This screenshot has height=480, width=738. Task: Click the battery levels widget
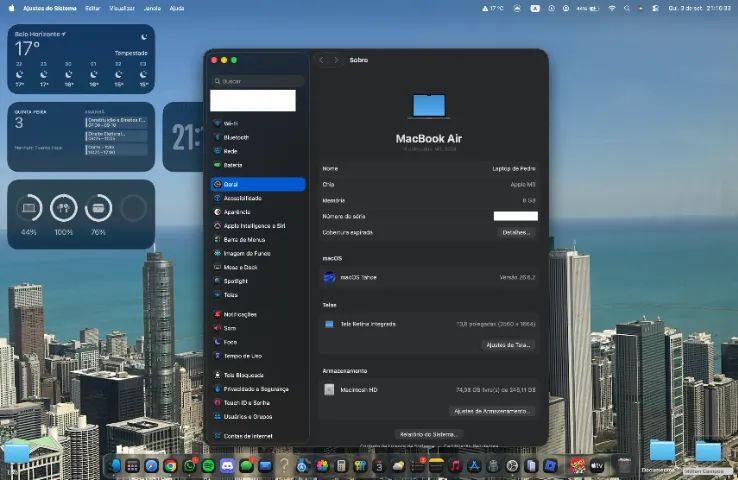click(81, 215)
